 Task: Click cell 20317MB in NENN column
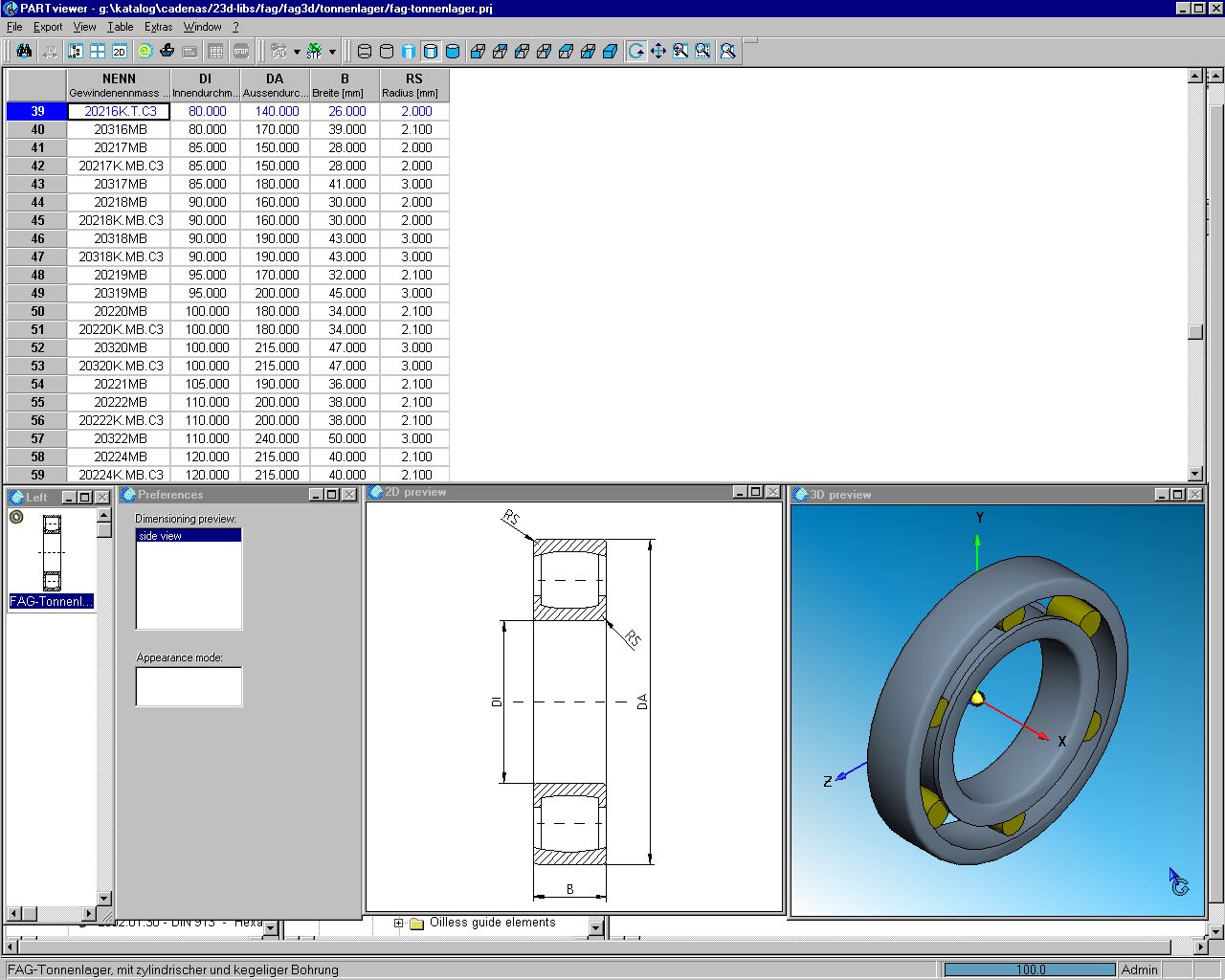pyautogui.click(x=120, y=184)
